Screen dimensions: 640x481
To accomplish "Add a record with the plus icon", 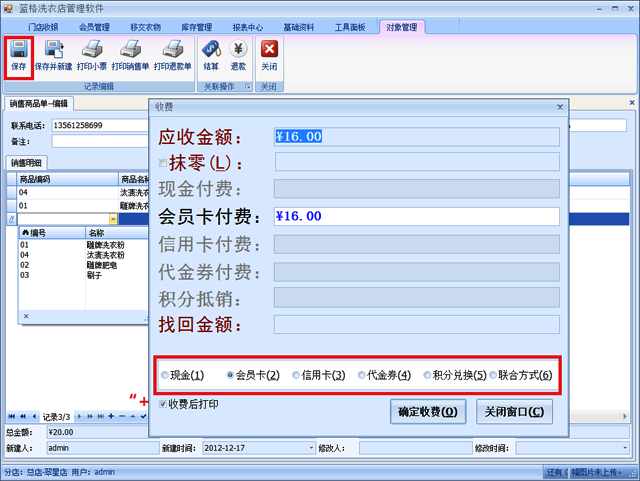I will tap(111, 416).
